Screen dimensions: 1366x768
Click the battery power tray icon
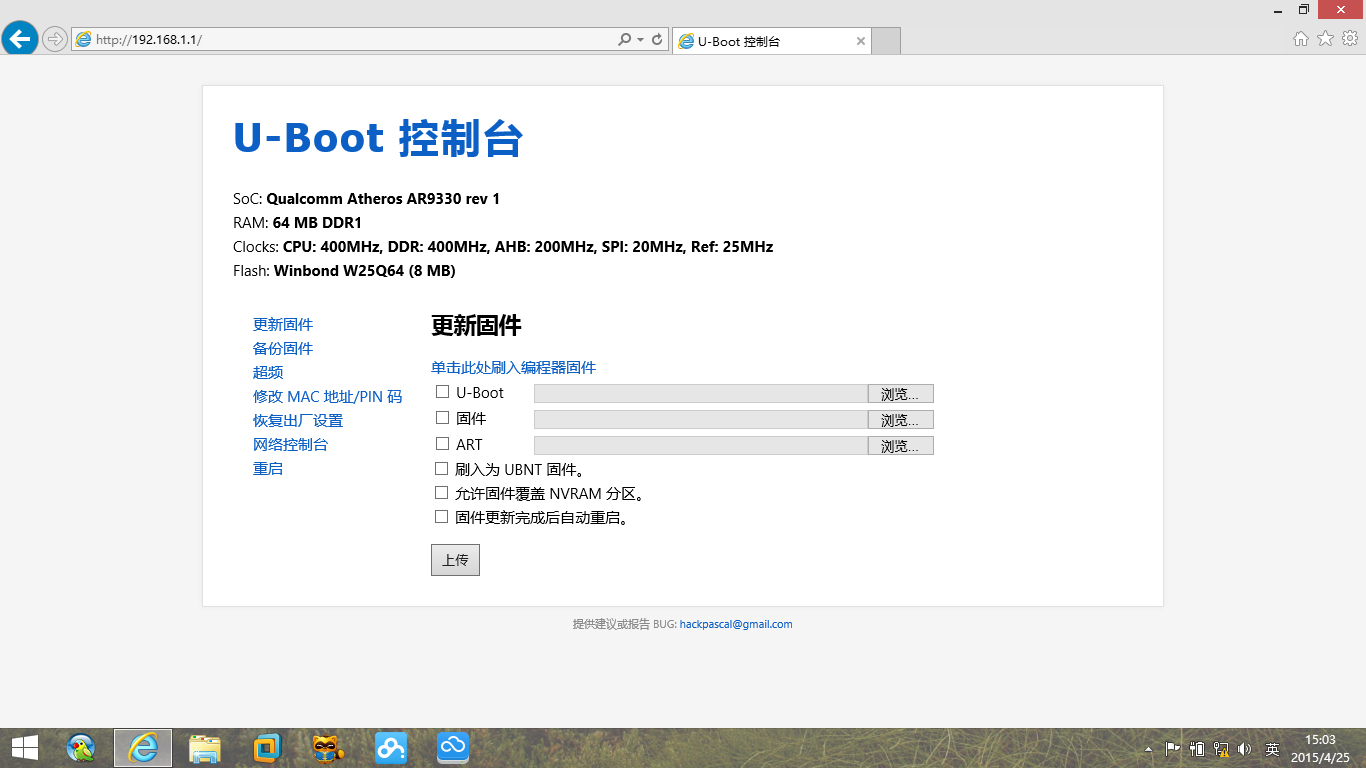tap(1197, 748)
